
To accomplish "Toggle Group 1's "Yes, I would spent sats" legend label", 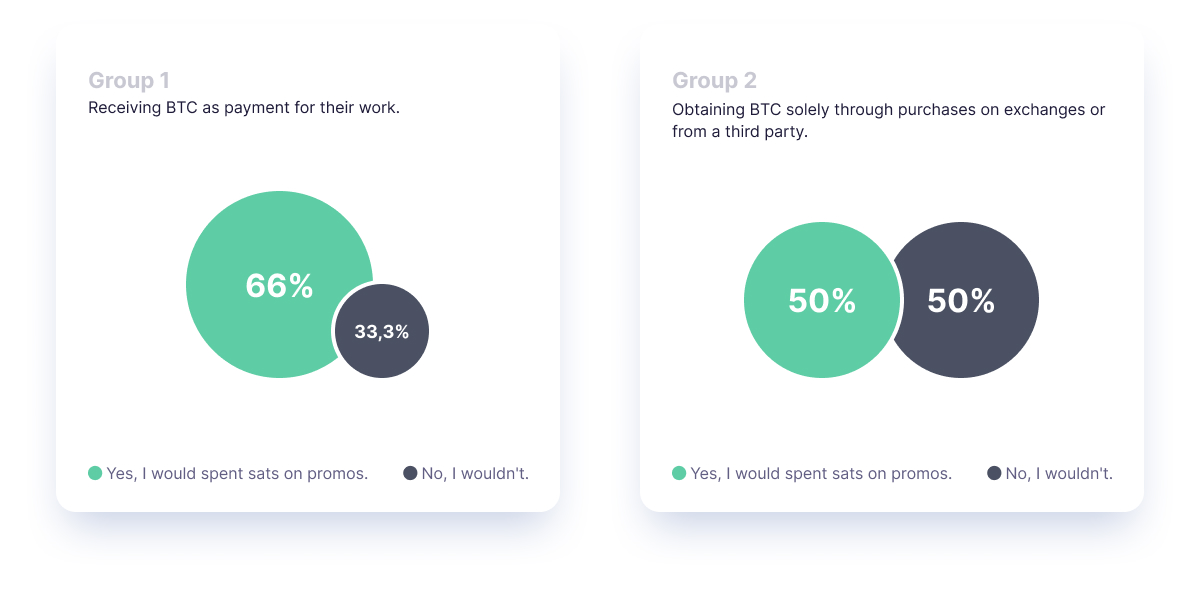I will (237, 473).
